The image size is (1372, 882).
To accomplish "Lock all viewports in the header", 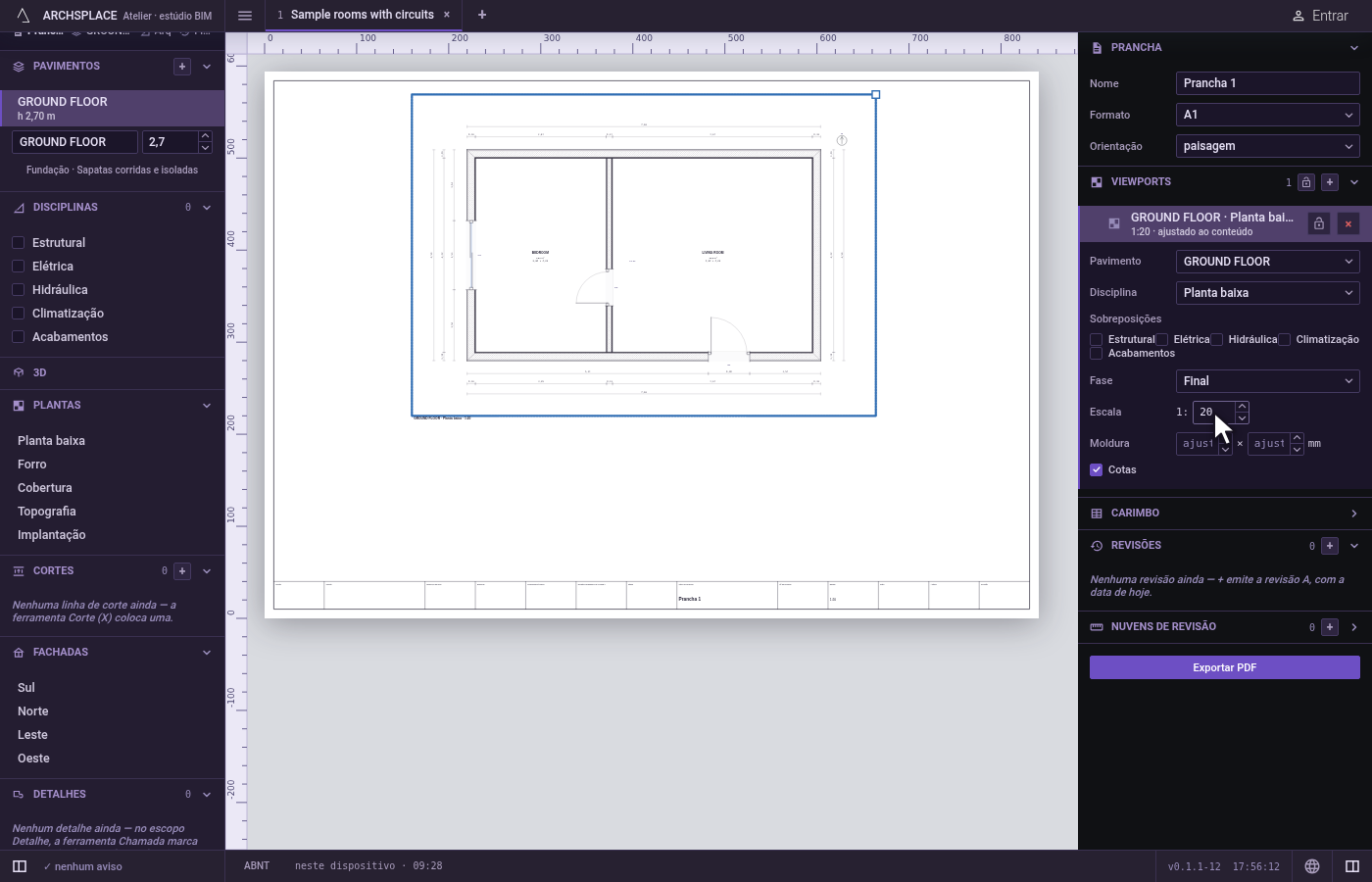I will [1306, 182].
